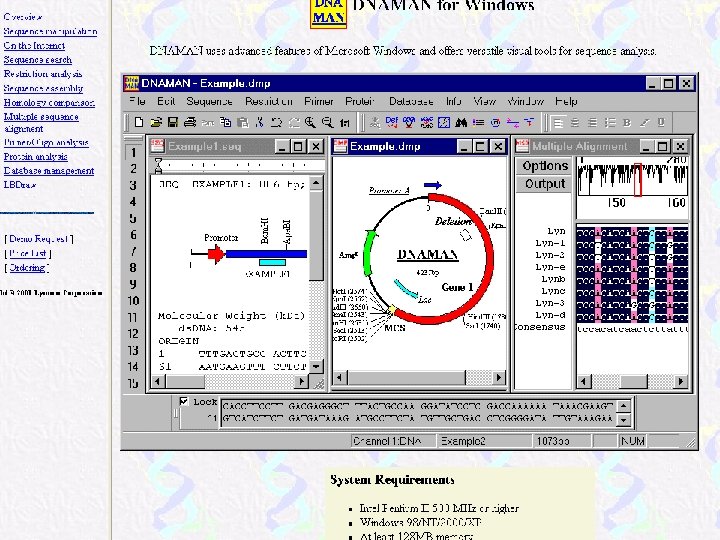Click scroll up arrow in Example1.seq window
The height and width of the screenshot is (540, 720).
click(x=316, y=183)
